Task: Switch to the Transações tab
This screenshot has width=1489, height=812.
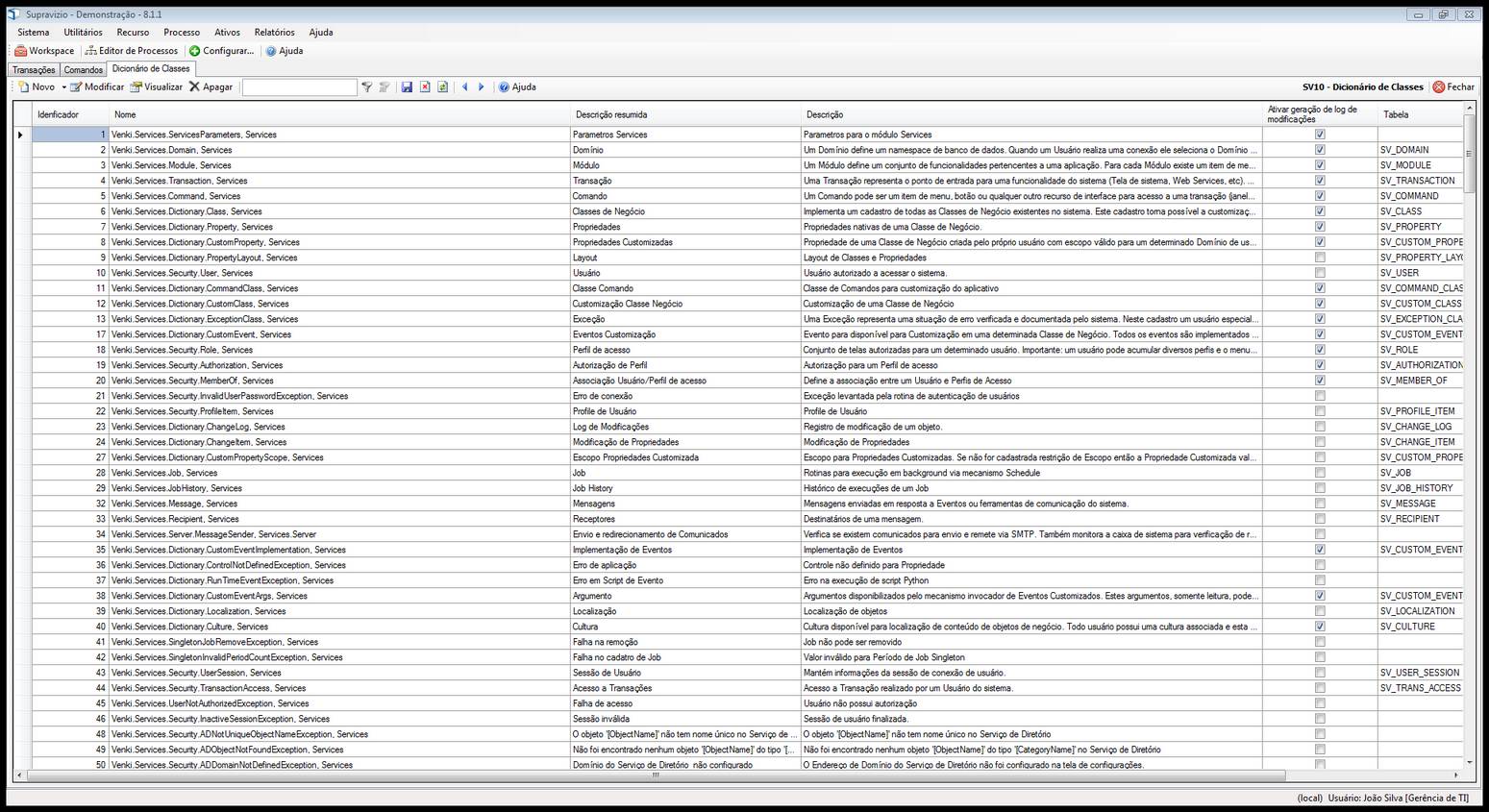Action: [x=34, y=70]
